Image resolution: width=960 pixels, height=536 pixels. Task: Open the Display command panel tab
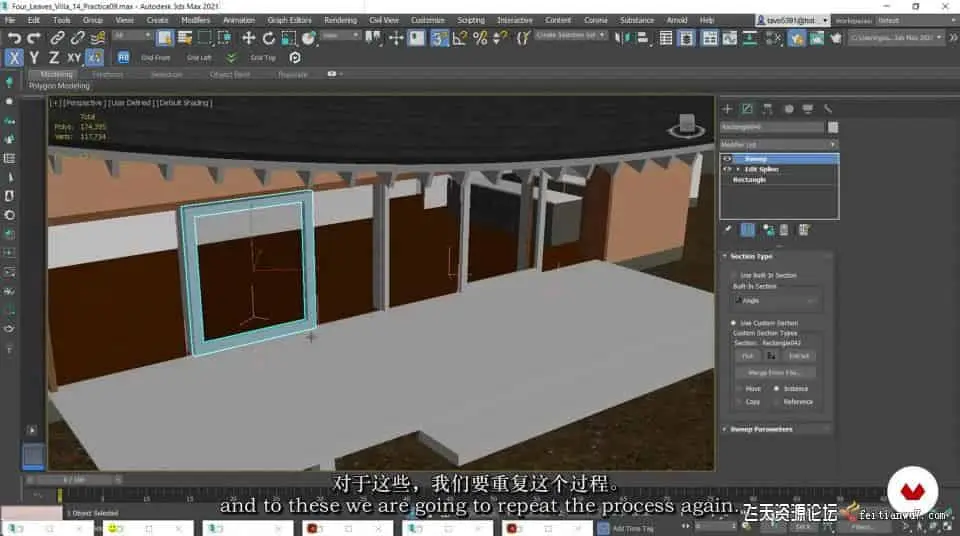point(808,109)
